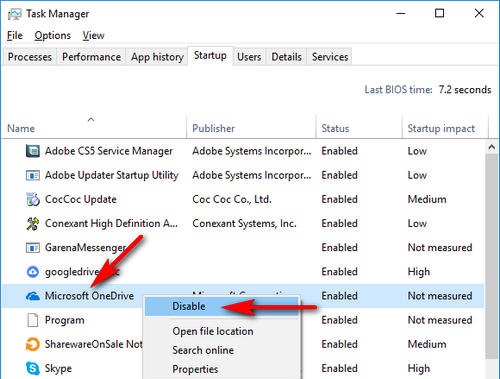Switch to the Details tab
The height and width of the screenshot is (379, 500).
tap(287, 57)
